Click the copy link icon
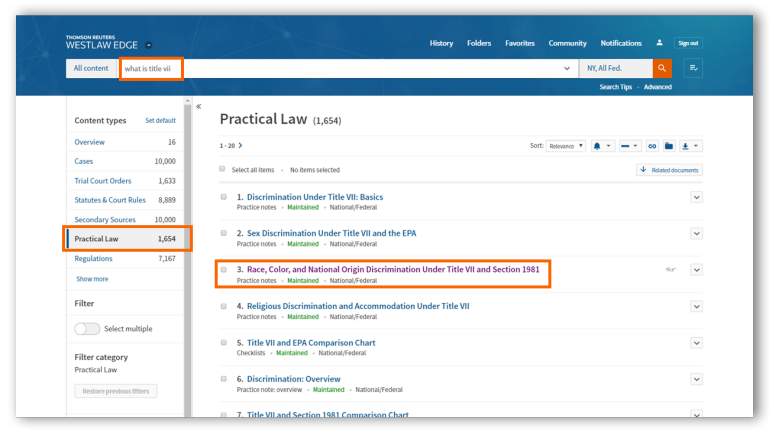This screenshot has height=432, width=769. pyautogui.click(x=652, y=146)
